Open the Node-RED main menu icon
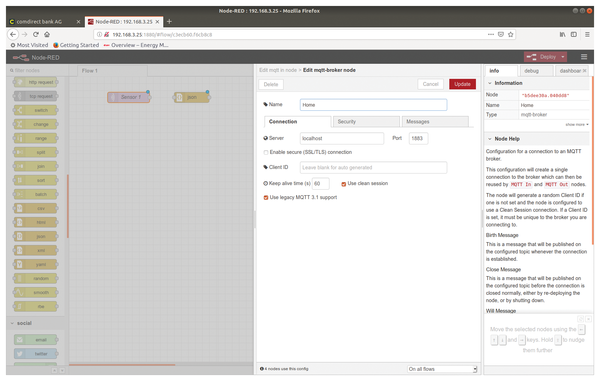The width and height of the screenshot is (600, 381). coord(584,57)
